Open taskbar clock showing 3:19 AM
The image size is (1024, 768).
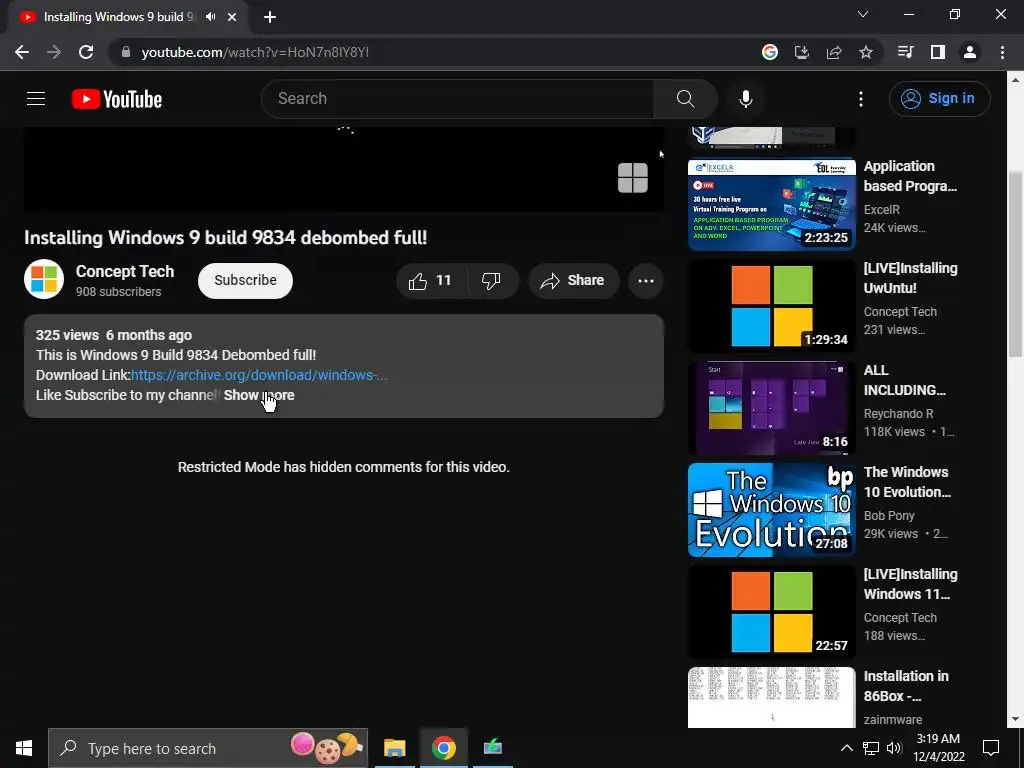[x=938, y=748]
